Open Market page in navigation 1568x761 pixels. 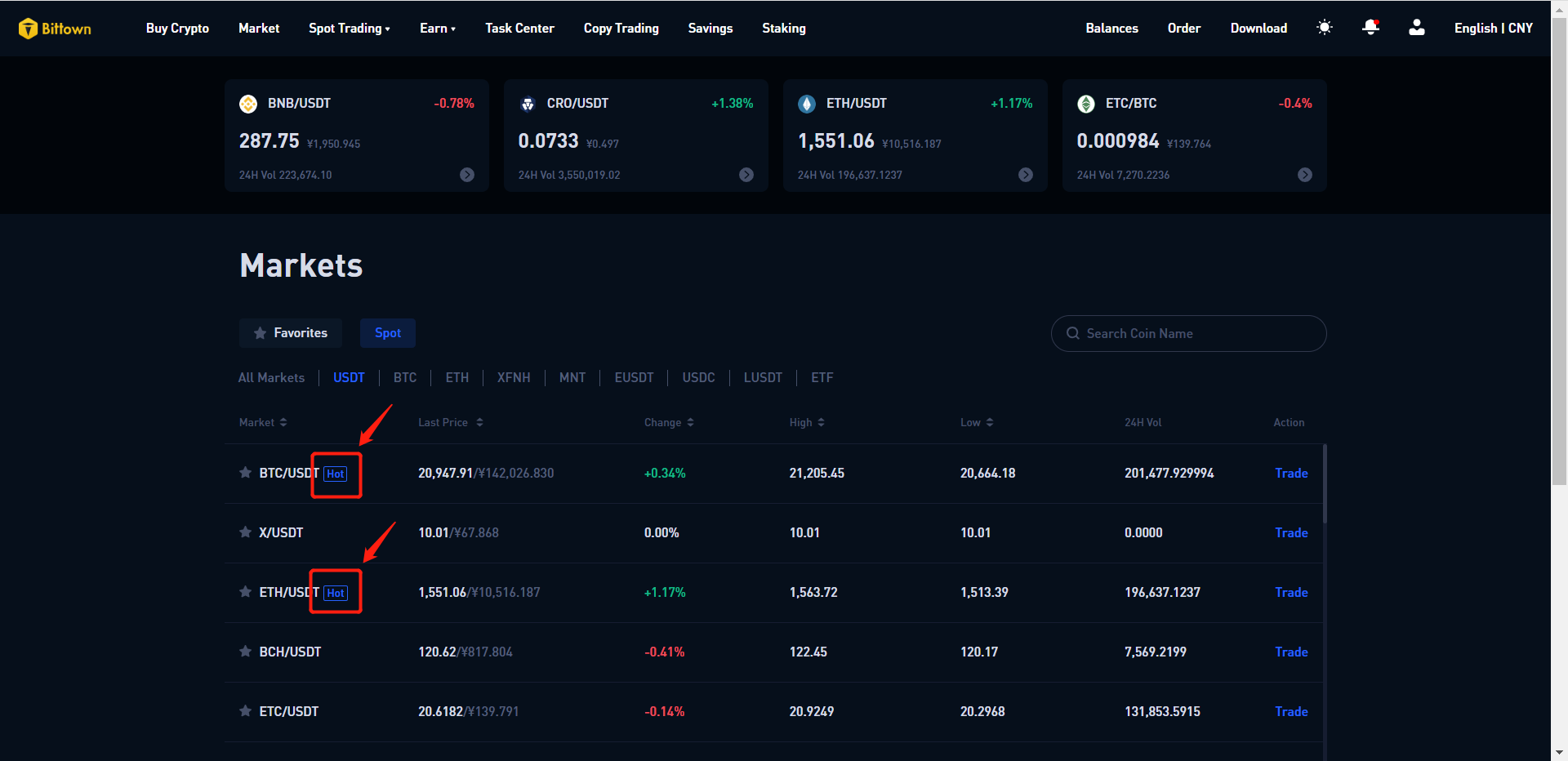pos(259,29)
